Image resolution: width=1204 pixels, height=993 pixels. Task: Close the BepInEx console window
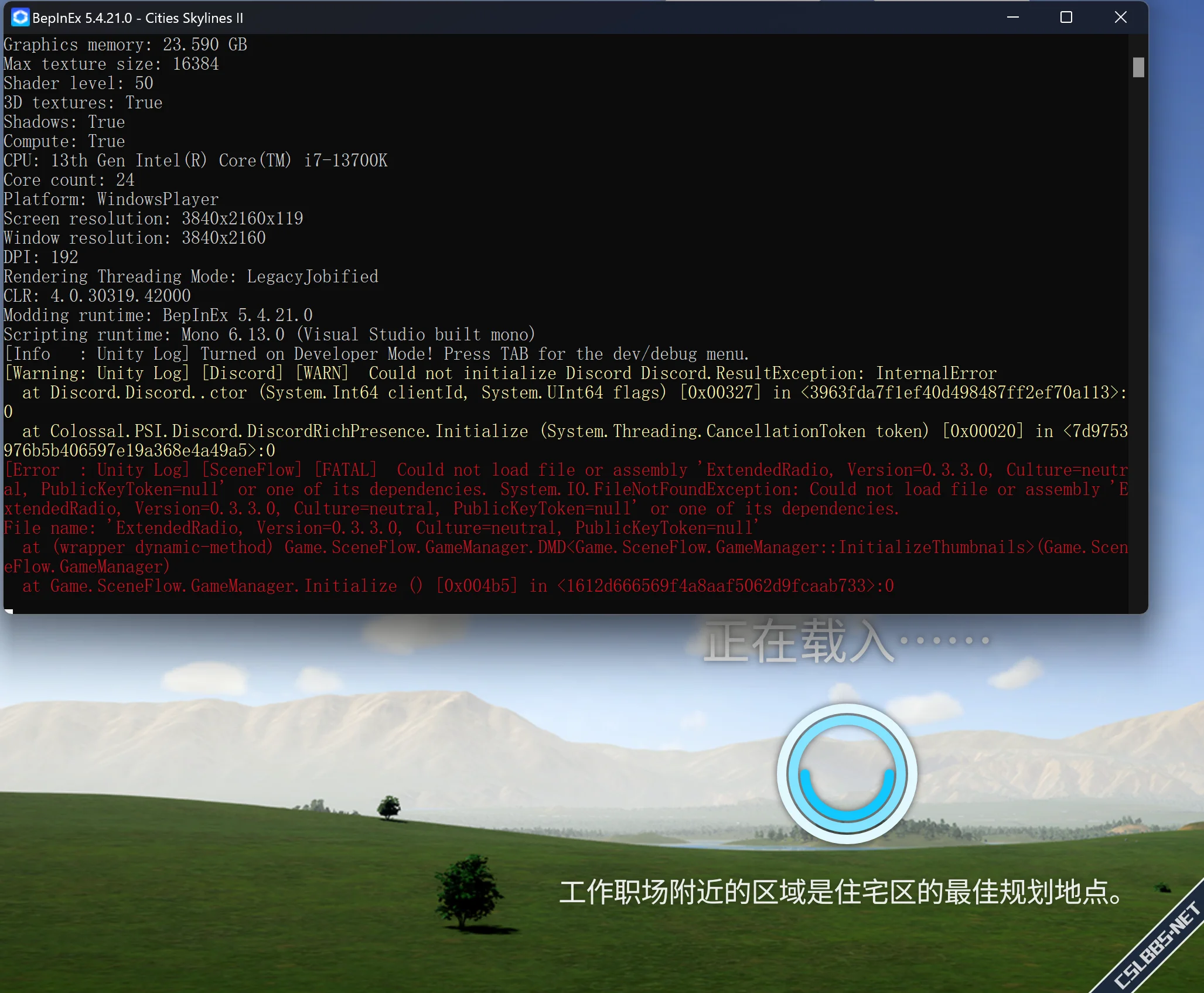tap(1120, 18)
